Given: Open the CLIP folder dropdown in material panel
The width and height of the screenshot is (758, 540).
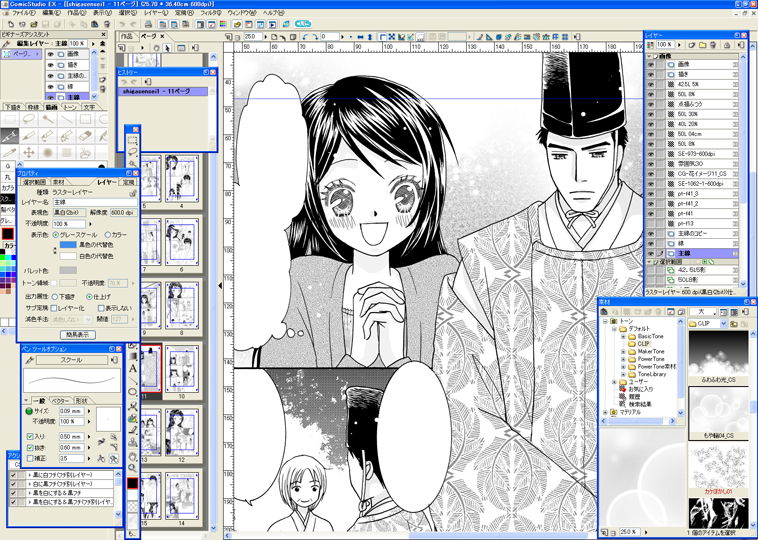Looking at the screenshot, I should pyautogui.click(x=724, y=323).
